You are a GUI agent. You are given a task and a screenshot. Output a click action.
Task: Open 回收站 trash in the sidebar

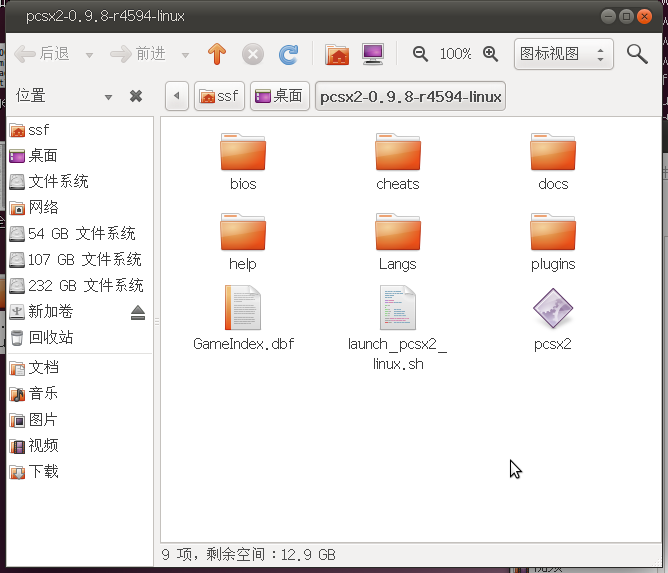coord(80,338)
